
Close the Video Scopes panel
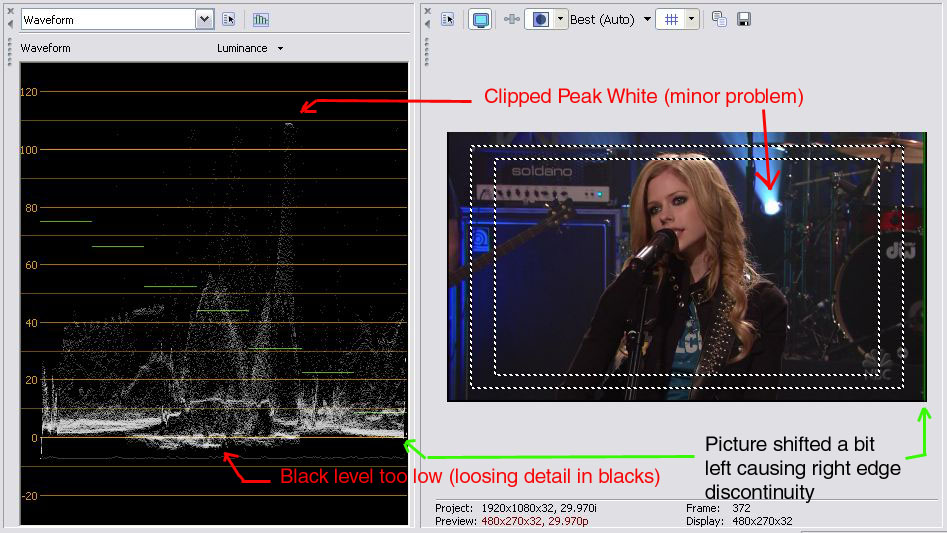tap(10, 11)
